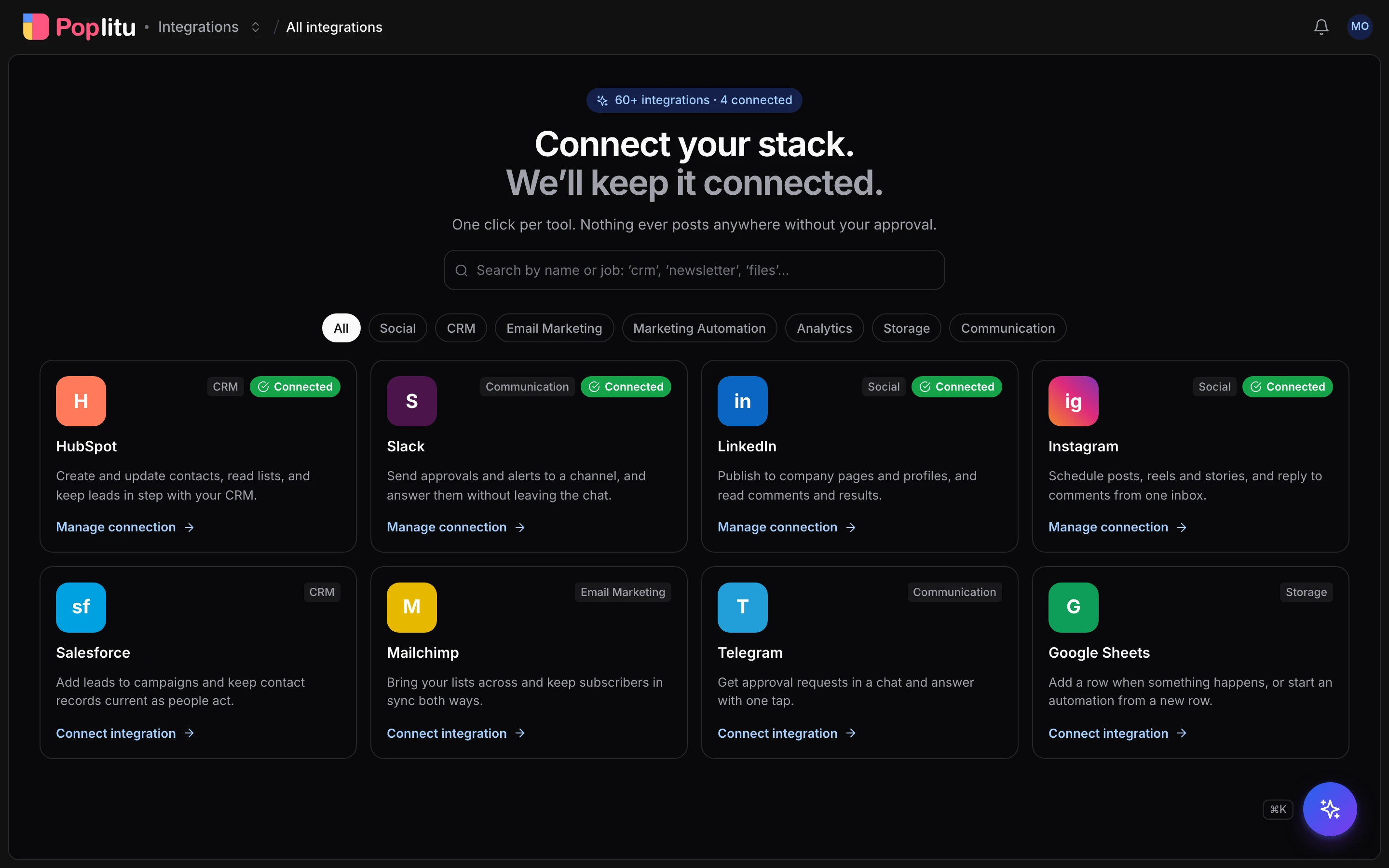Click the All integrations breadcrumb
Image resolution: width=1389 pixels, height=868 pixels.
click(334, 27)
